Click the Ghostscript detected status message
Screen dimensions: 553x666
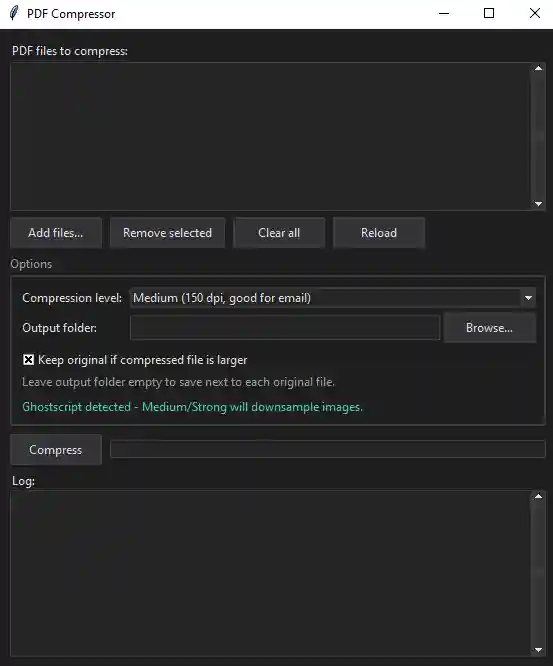[x=193, y=407]
